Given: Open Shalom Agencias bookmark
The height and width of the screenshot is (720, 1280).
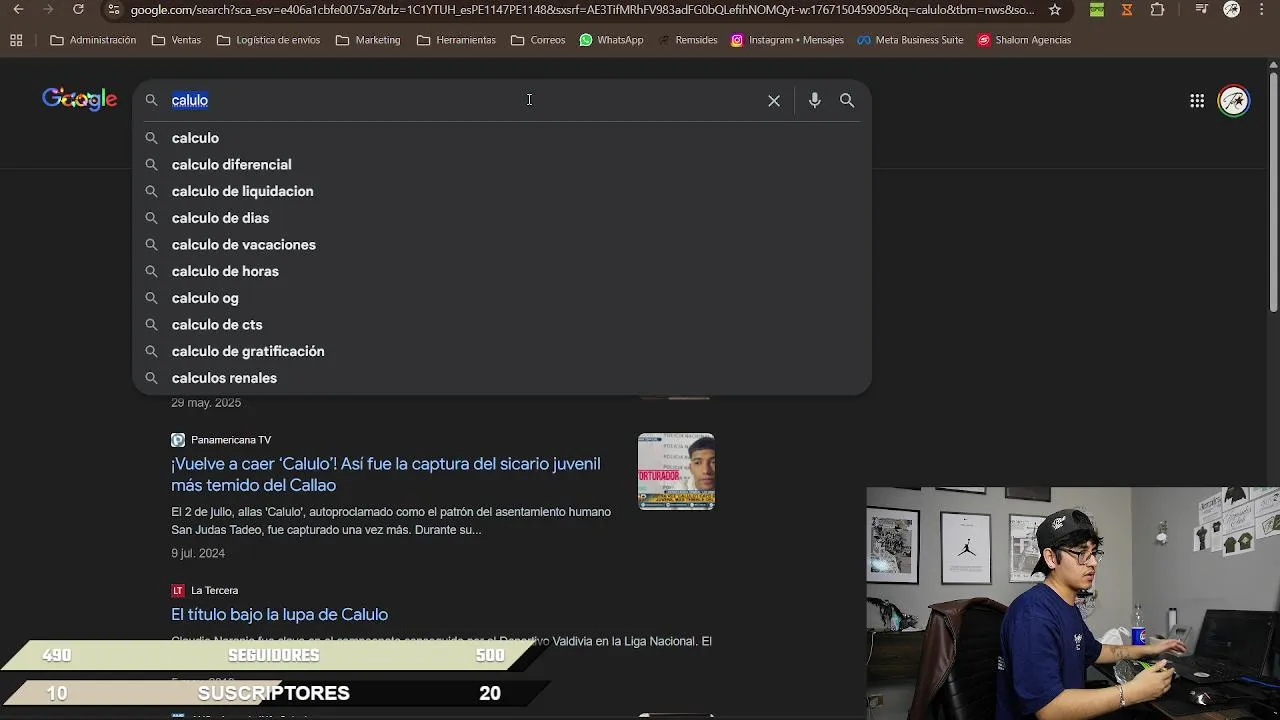Looking at the screenshot, I should point(1024,40).
